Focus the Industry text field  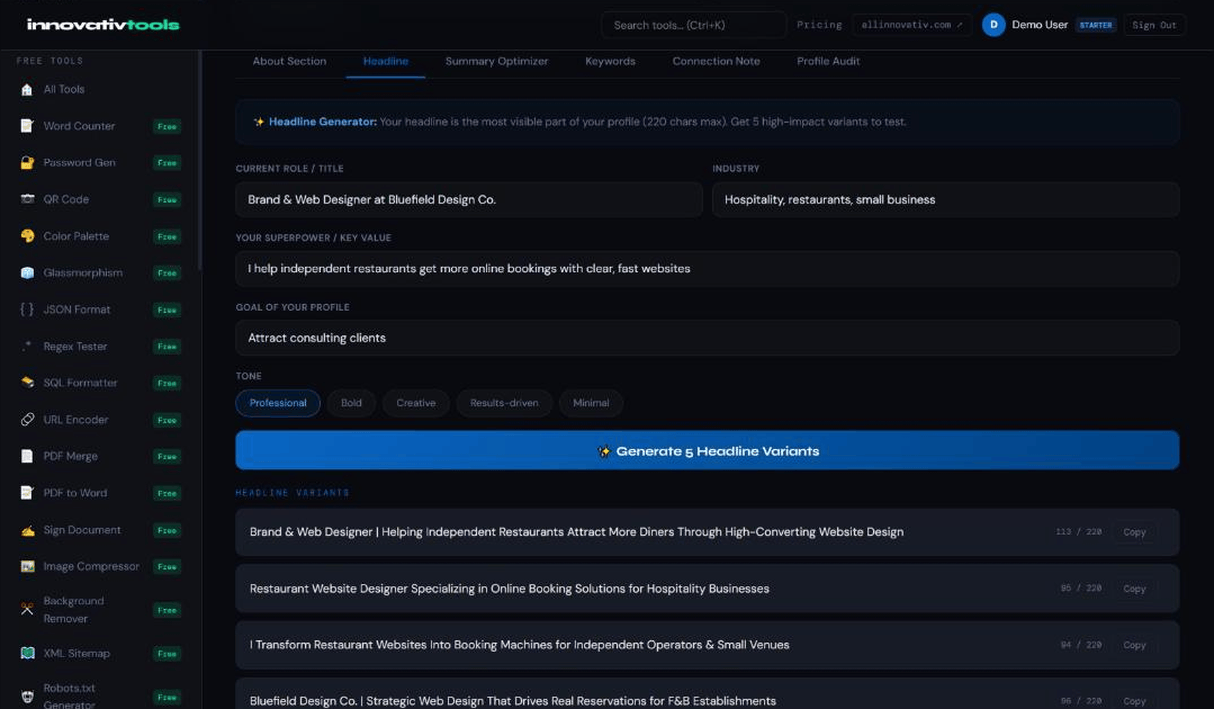(x=945, y=200)
